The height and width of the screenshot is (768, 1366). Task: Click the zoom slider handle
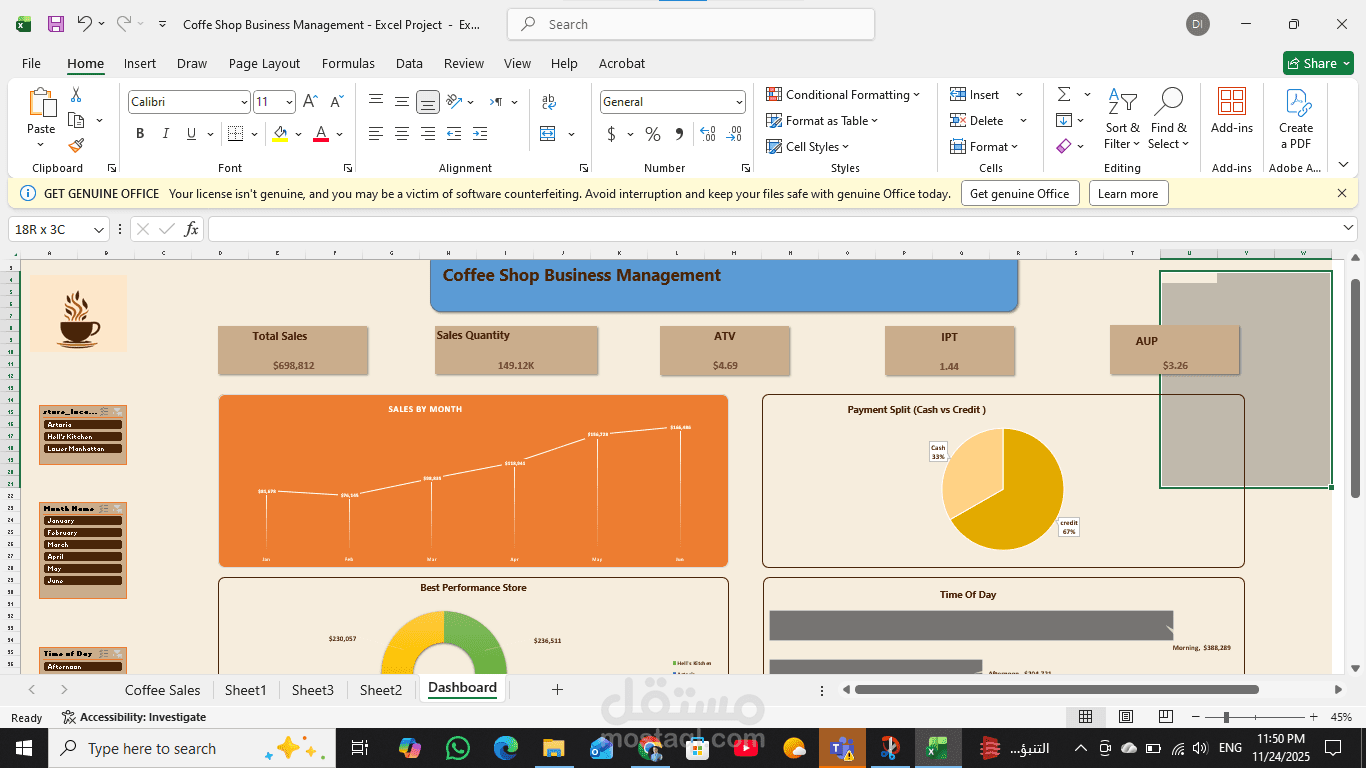[1226, 717]
